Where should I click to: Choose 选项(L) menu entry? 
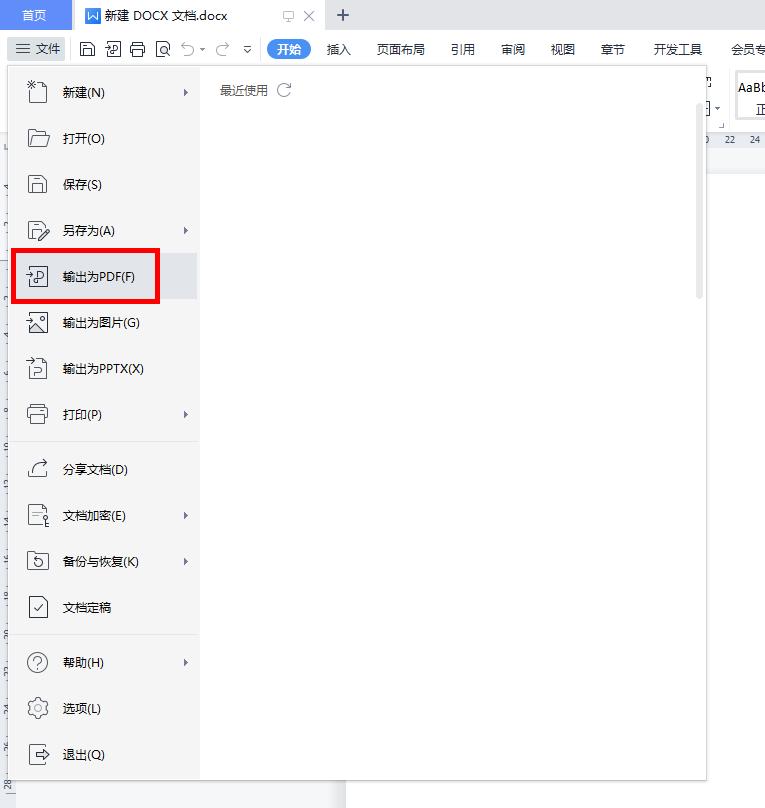click(x=104, y=708)
